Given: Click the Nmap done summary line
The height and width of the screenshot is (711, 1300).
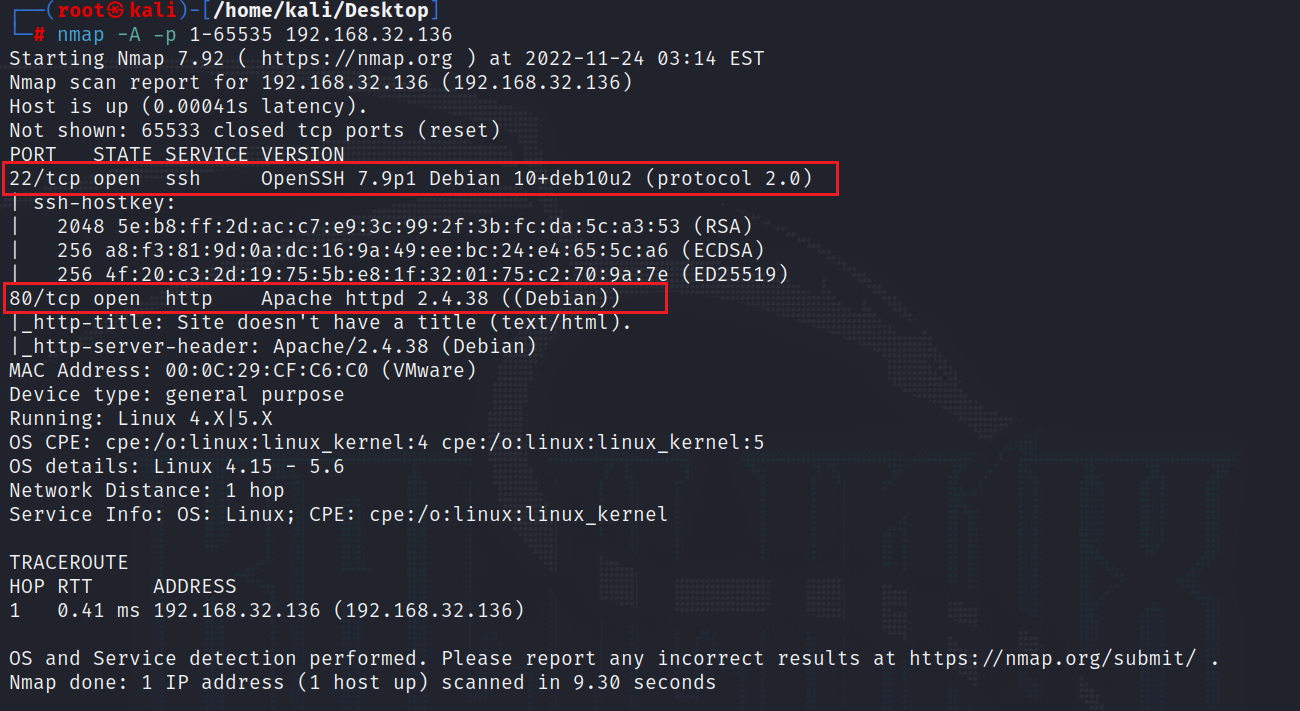Looking at the screenshot, I should [363, 683].
